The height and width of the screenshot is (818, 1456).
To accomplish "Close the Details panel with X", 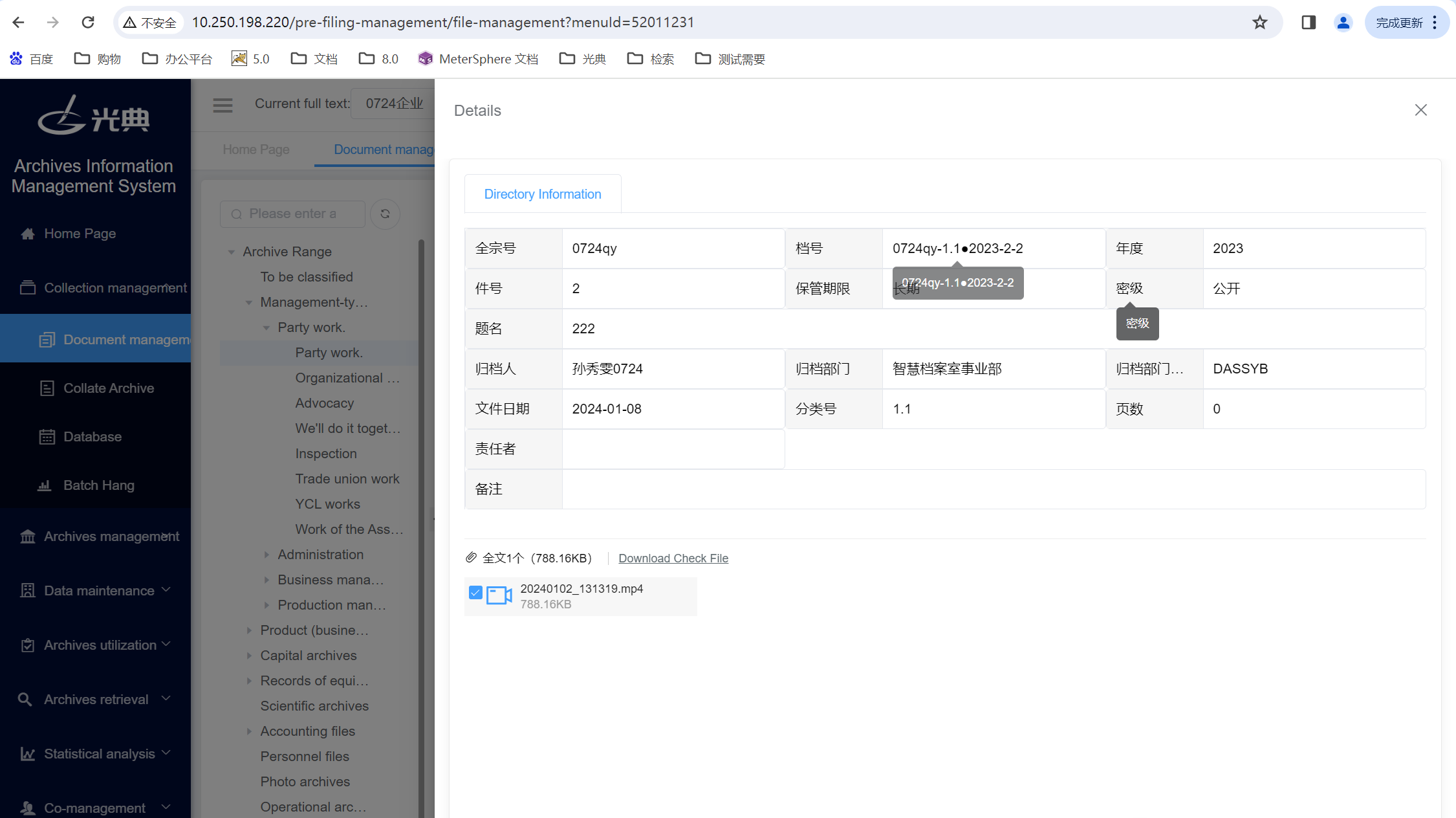I will coord(1420,110).
